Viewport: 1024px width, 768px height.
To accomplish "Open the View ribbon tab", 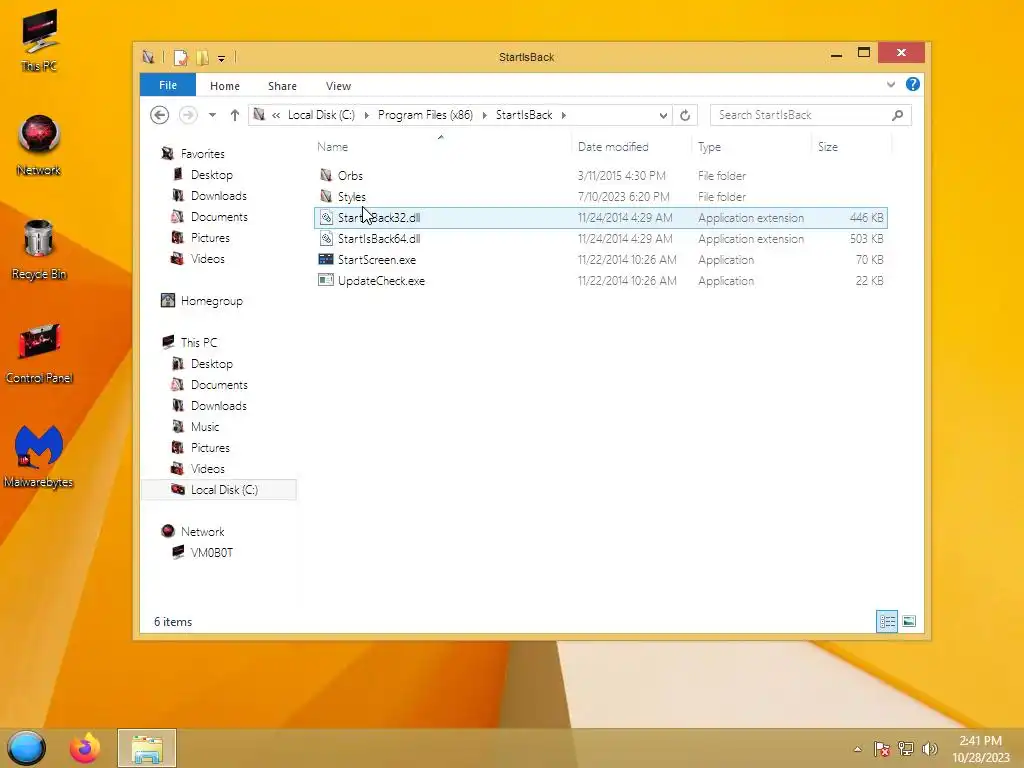I will [x=338, y=86].
